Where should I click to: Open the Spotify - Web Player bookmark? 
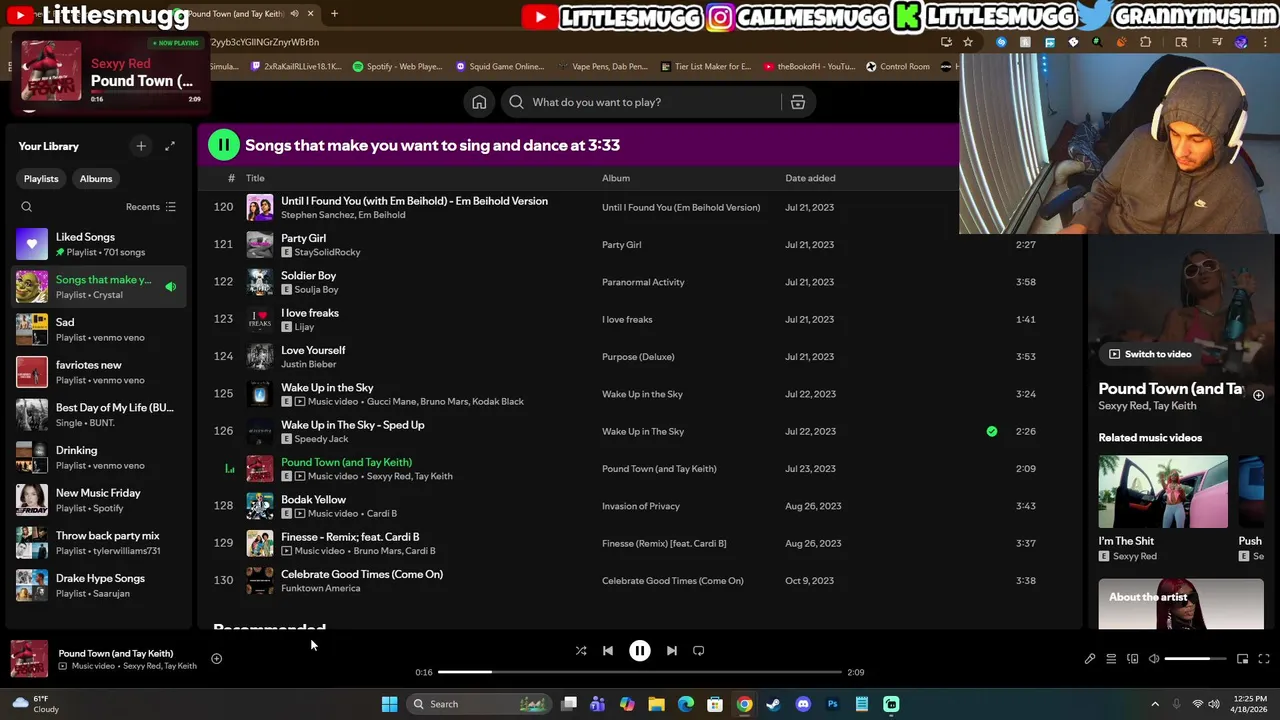[397, 67]
